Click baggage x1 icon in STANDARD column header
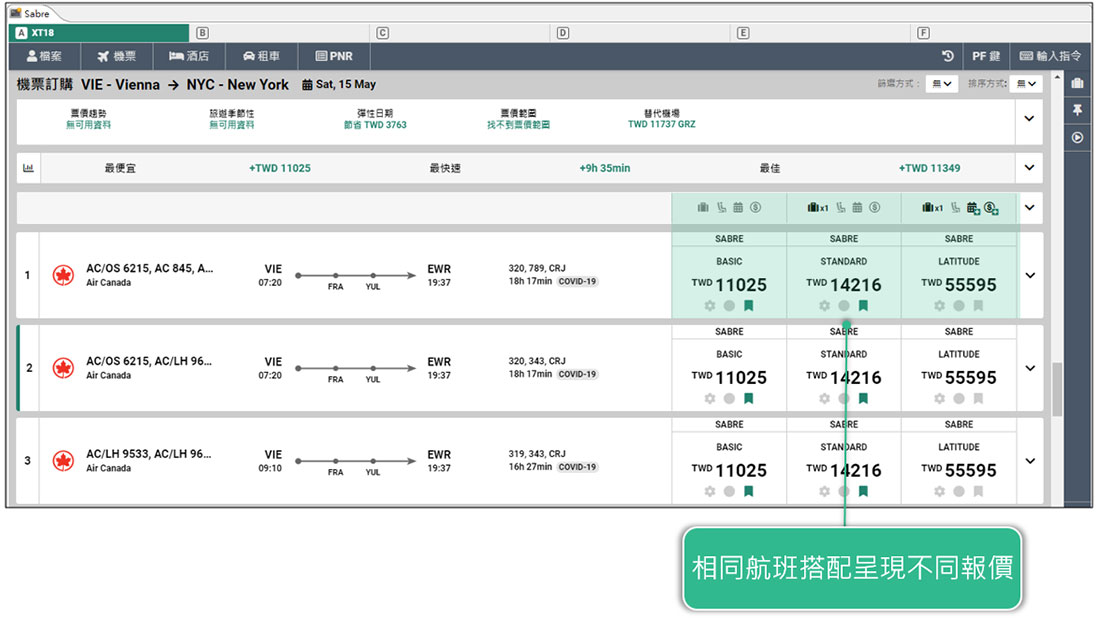Screen dimensions: 1100x620 click(818, 208)
